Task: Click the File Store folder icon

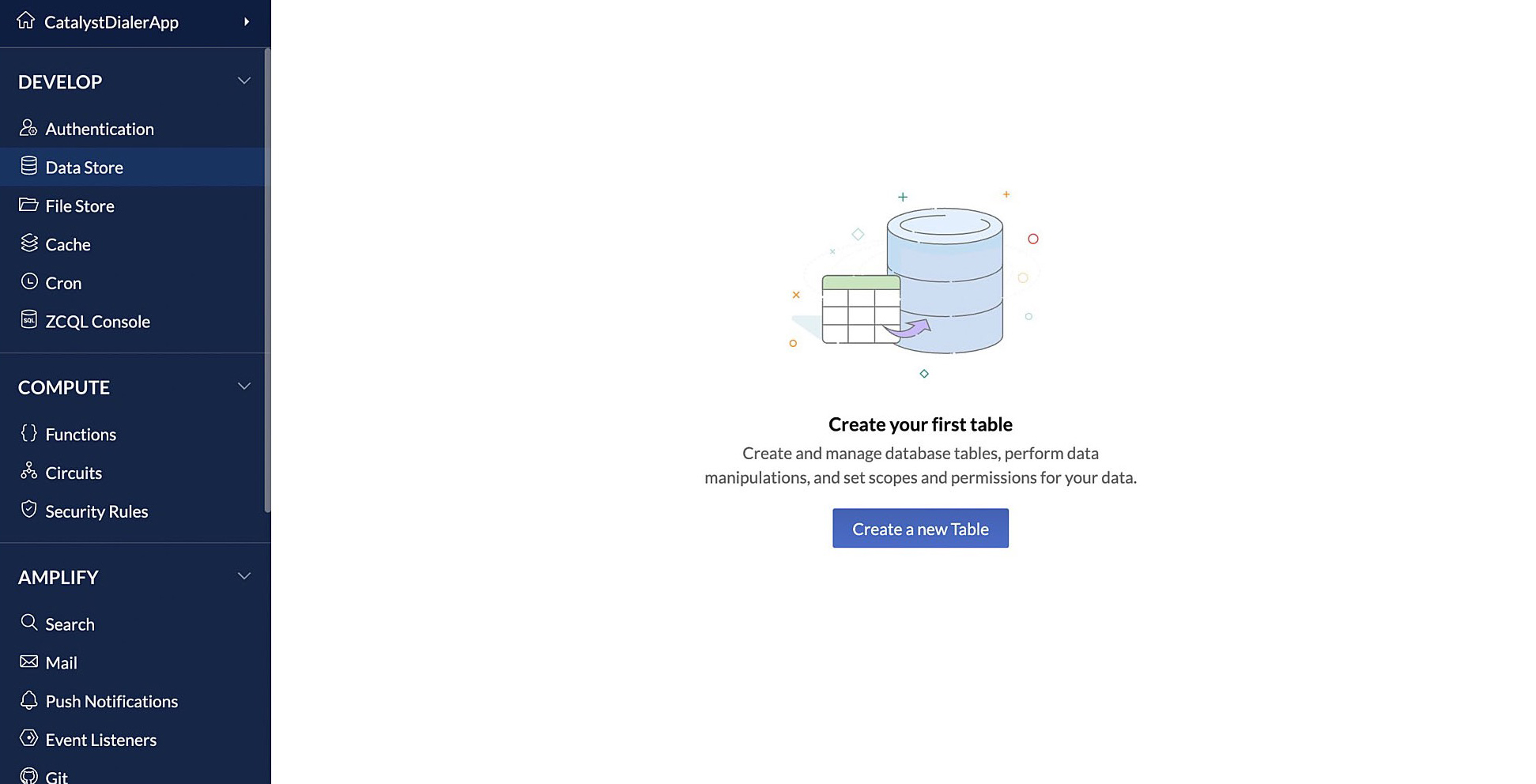Action: click(x=28, y=205)
